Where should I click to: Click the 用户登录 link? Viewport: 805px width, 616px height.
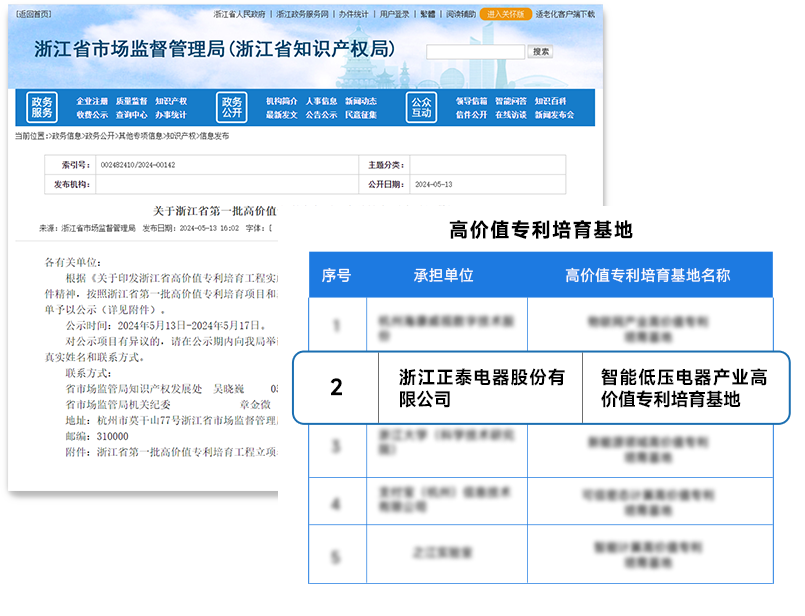(394, 14)
